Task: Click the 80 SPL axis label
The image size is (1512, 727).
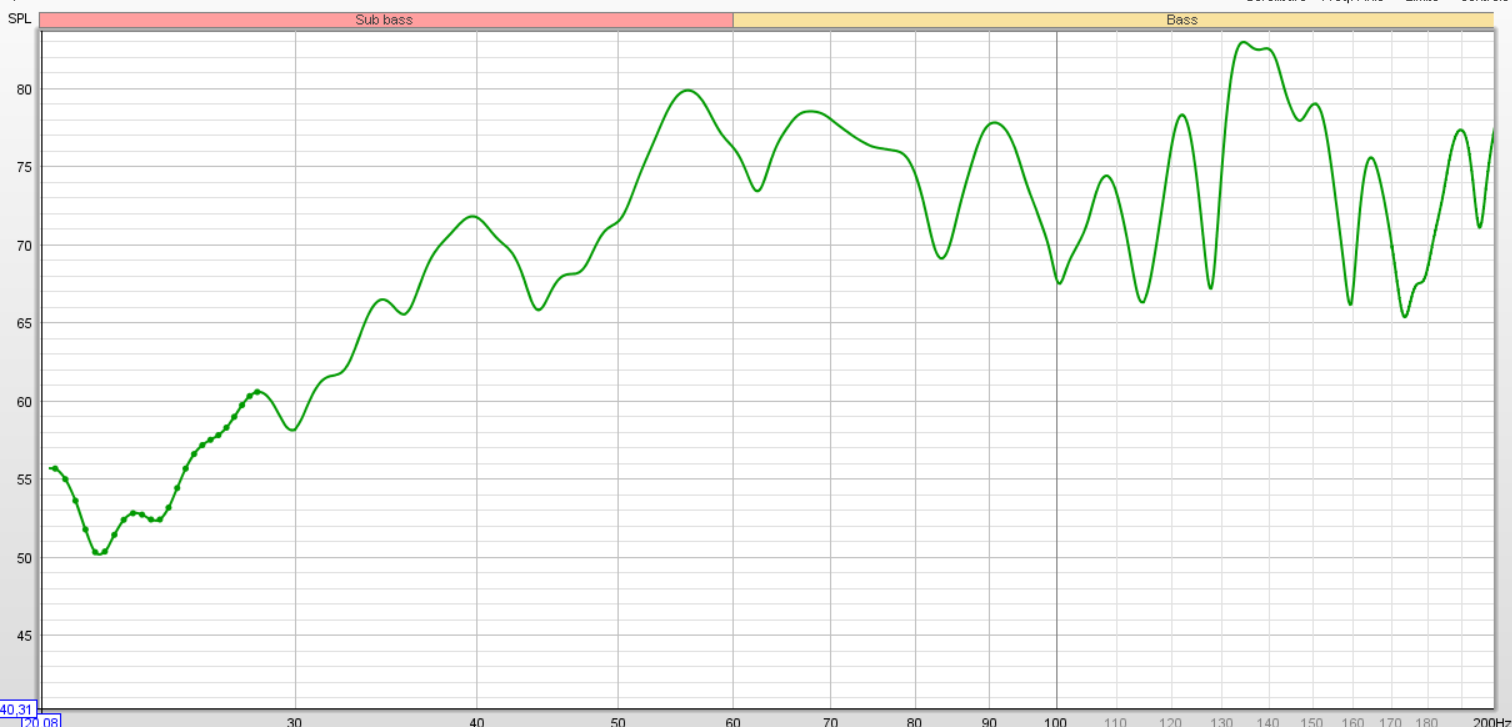Action: (x=25, y=89)
